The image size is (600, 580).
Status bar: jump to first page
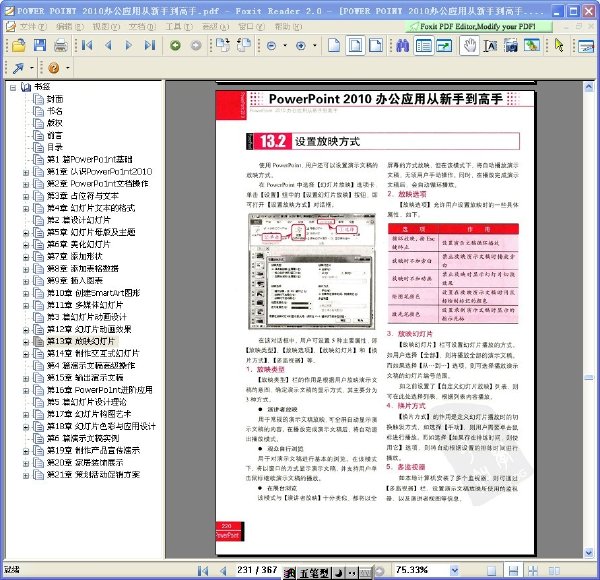pyautogui.click(x=203, y=571)
